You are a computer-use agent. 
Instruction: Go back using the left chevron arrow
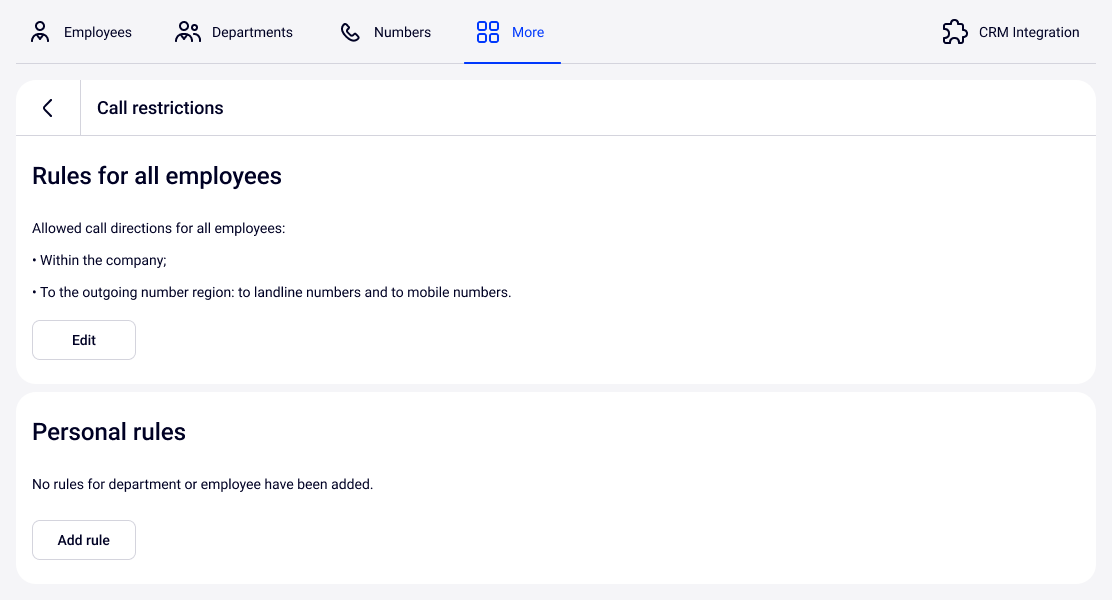(47, 108)
